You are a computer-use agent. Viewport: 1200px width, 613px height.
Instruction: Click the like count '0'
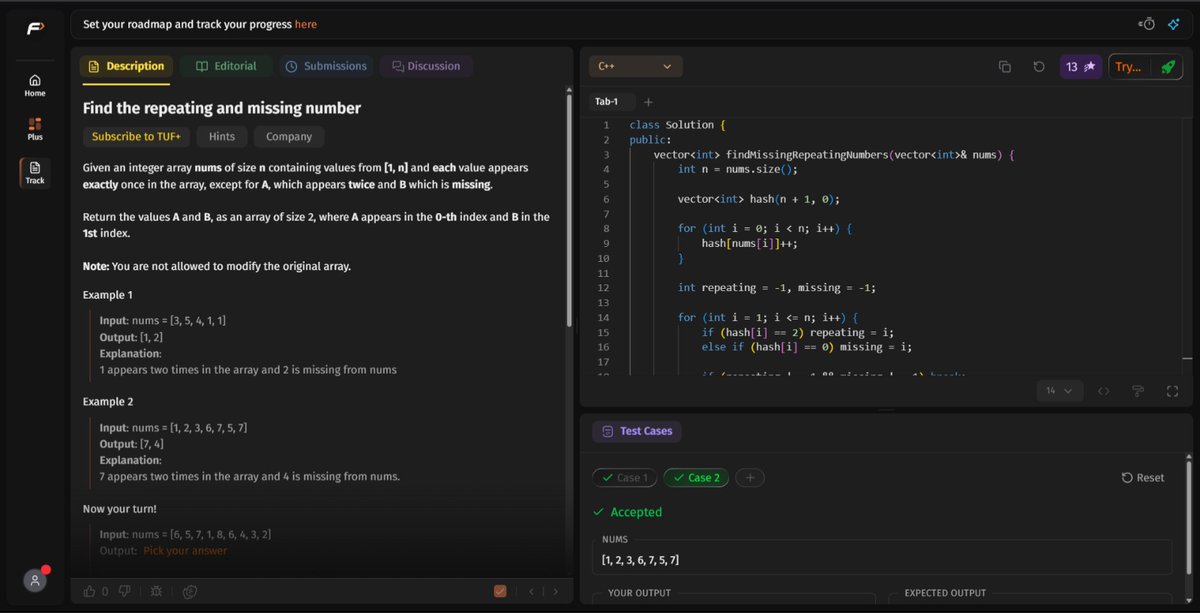point(105,591)
